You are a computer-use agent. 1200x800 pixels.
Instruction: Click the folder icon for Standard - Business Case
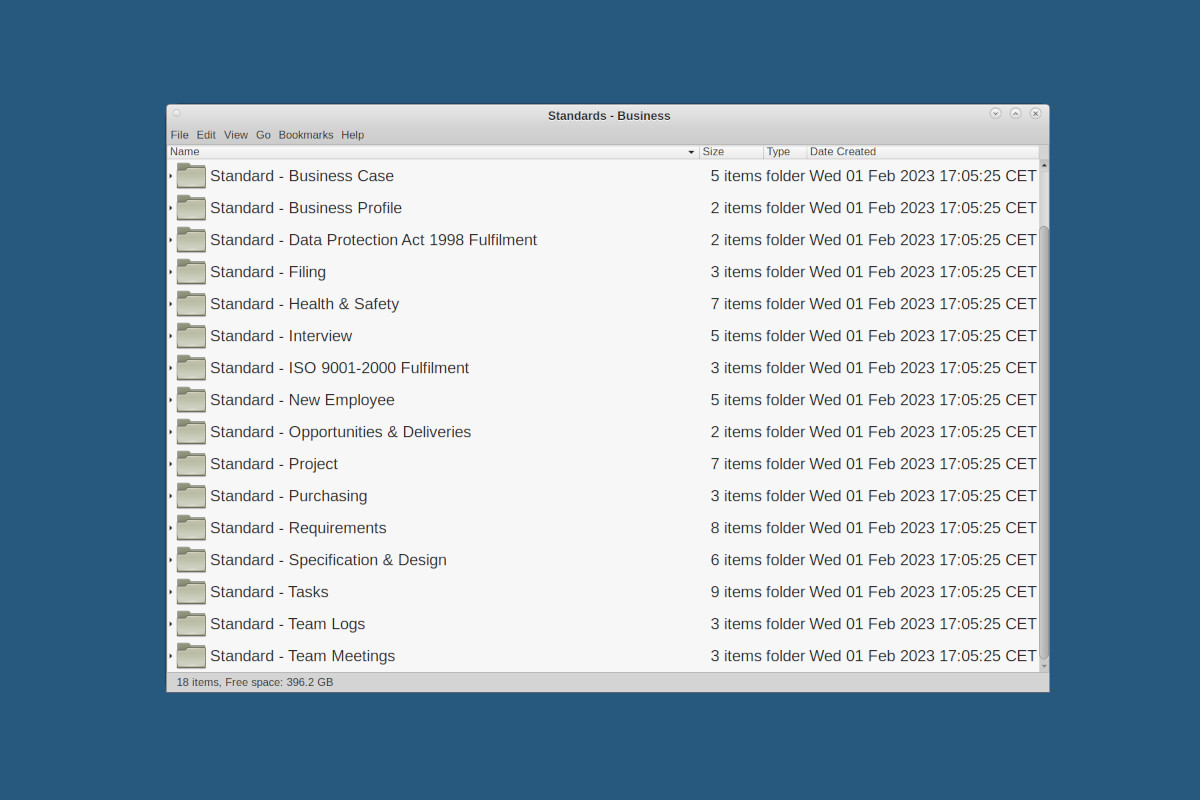coord(191,176)
